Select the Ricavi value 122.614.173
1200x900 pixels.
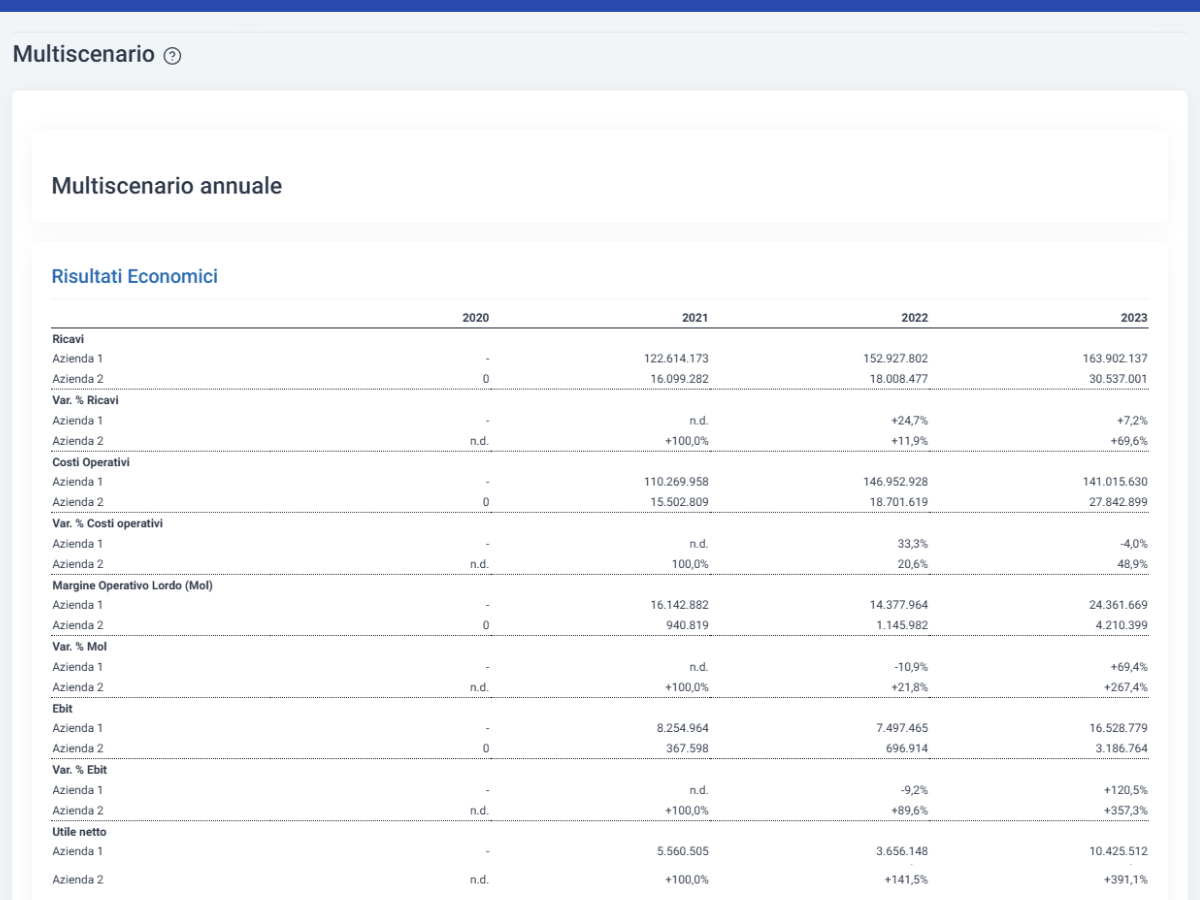pyautogui.click(x=676, y=358)
